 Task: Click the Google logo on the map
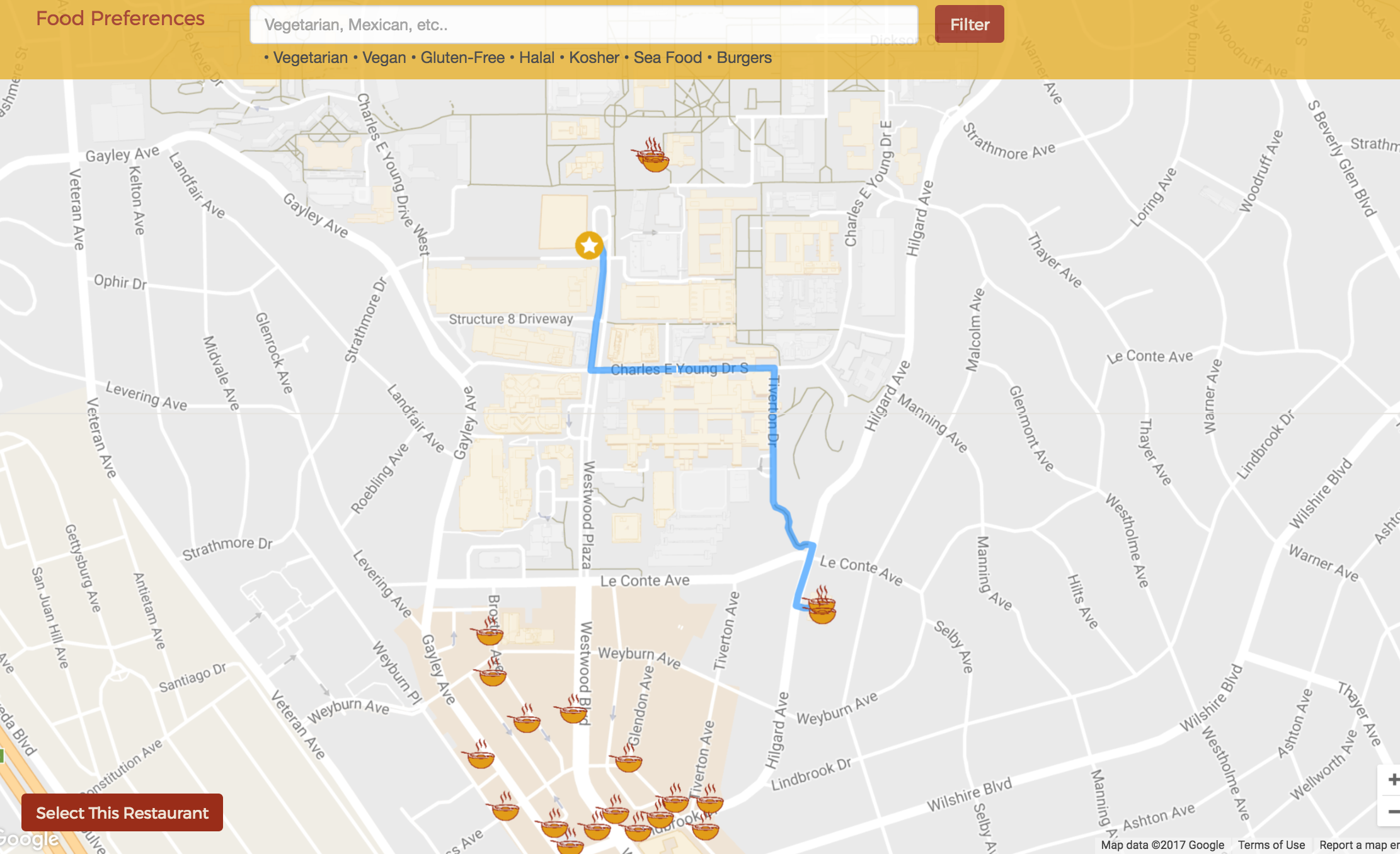click(28, 840)
